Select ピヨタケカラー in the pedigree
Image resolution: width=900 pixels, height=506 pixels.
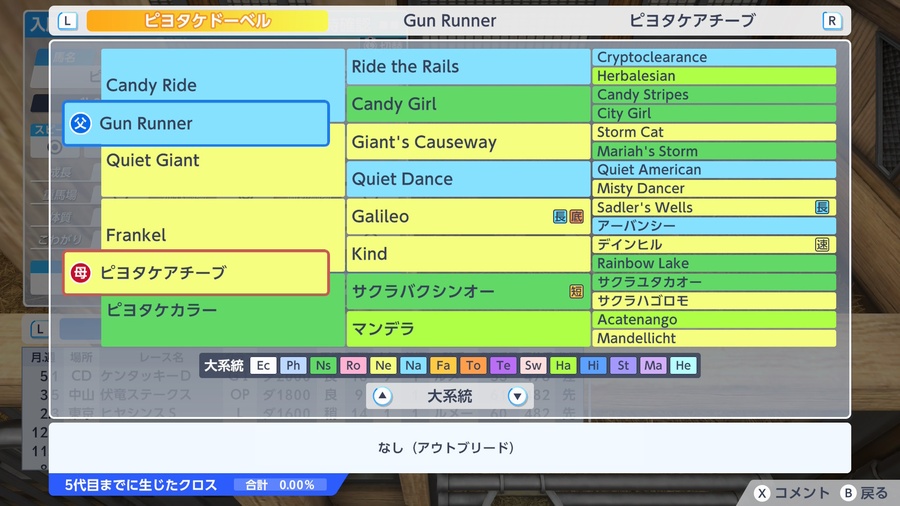coord(223,310)
